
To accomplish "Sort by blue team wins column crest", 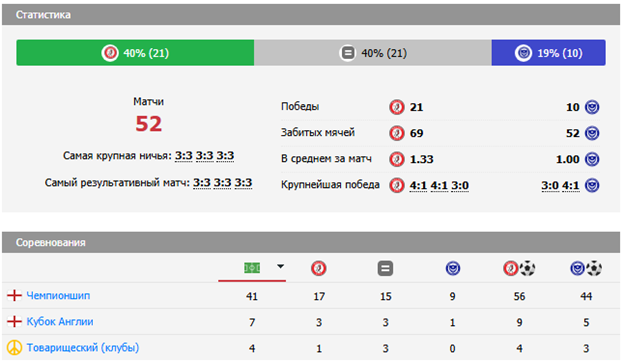I will pyautogui.click(x=452, y=268).
